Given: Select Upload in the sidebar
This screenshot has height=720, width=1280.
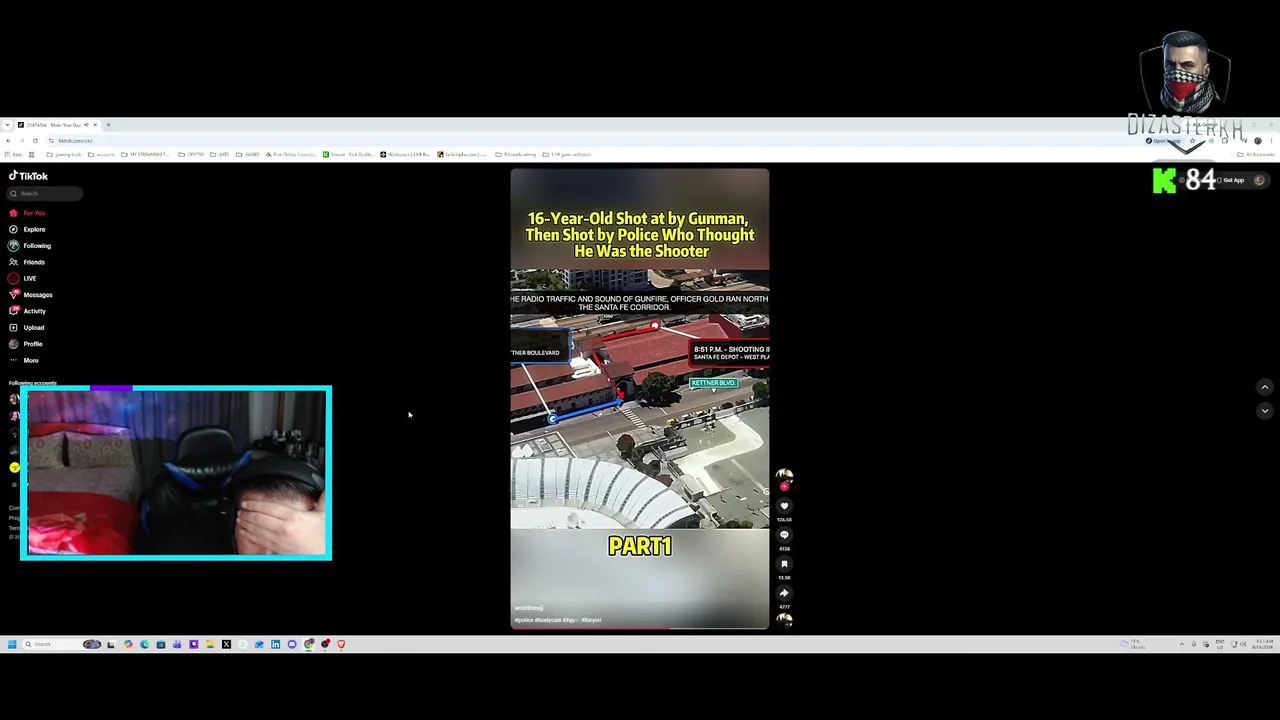Looking at the screenshot, I should pos(27,327).
